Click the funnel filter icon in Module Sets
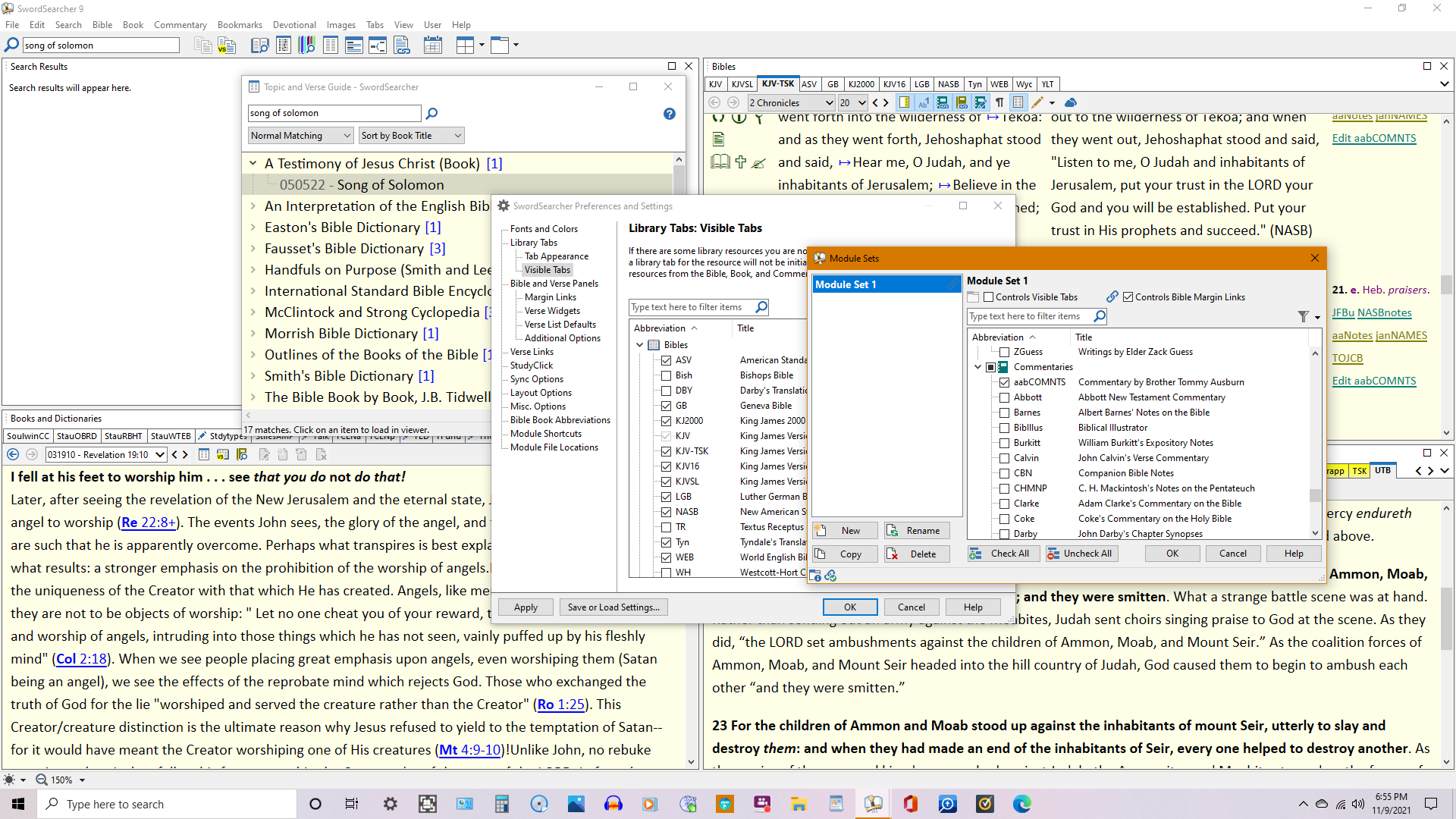 pos(1303,316)
